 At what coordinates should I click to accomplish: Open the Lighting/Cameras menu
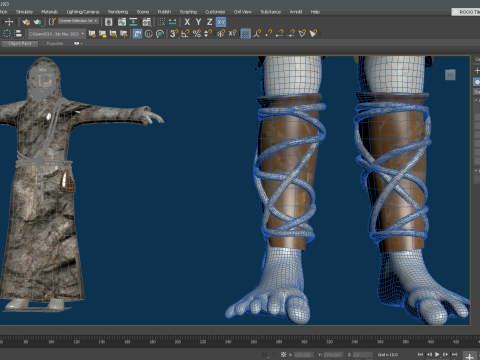[x=83, y=12]
